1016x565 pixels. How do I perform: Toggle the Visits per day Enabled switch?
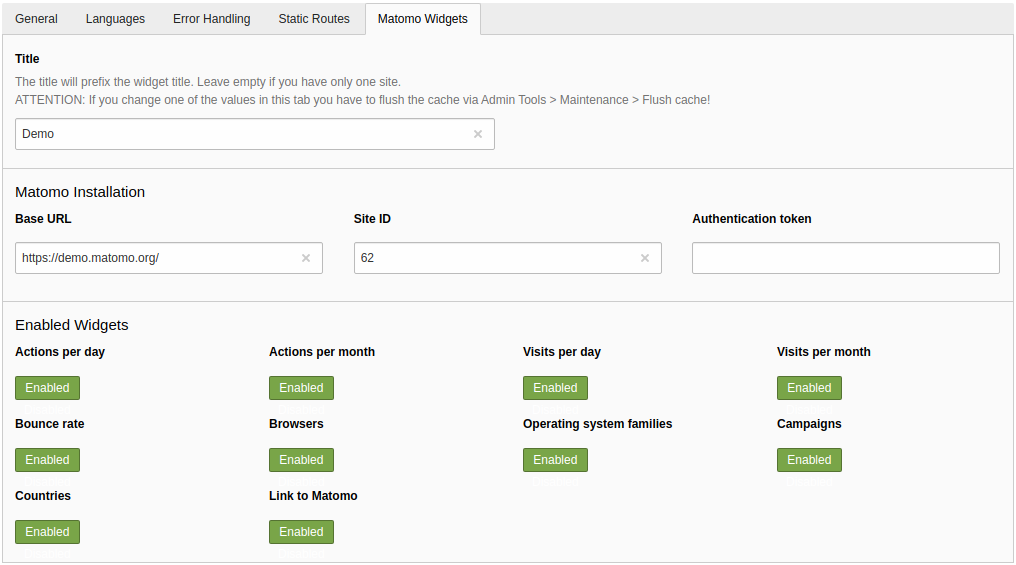coord(555,388)
